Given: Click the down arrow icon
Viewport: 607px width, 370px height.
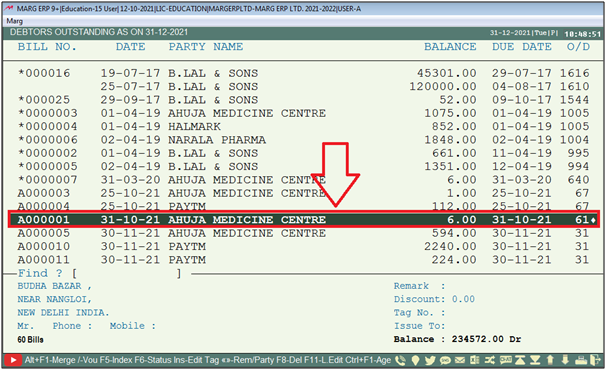Looking at the screenshot, I should click(565, 360).
